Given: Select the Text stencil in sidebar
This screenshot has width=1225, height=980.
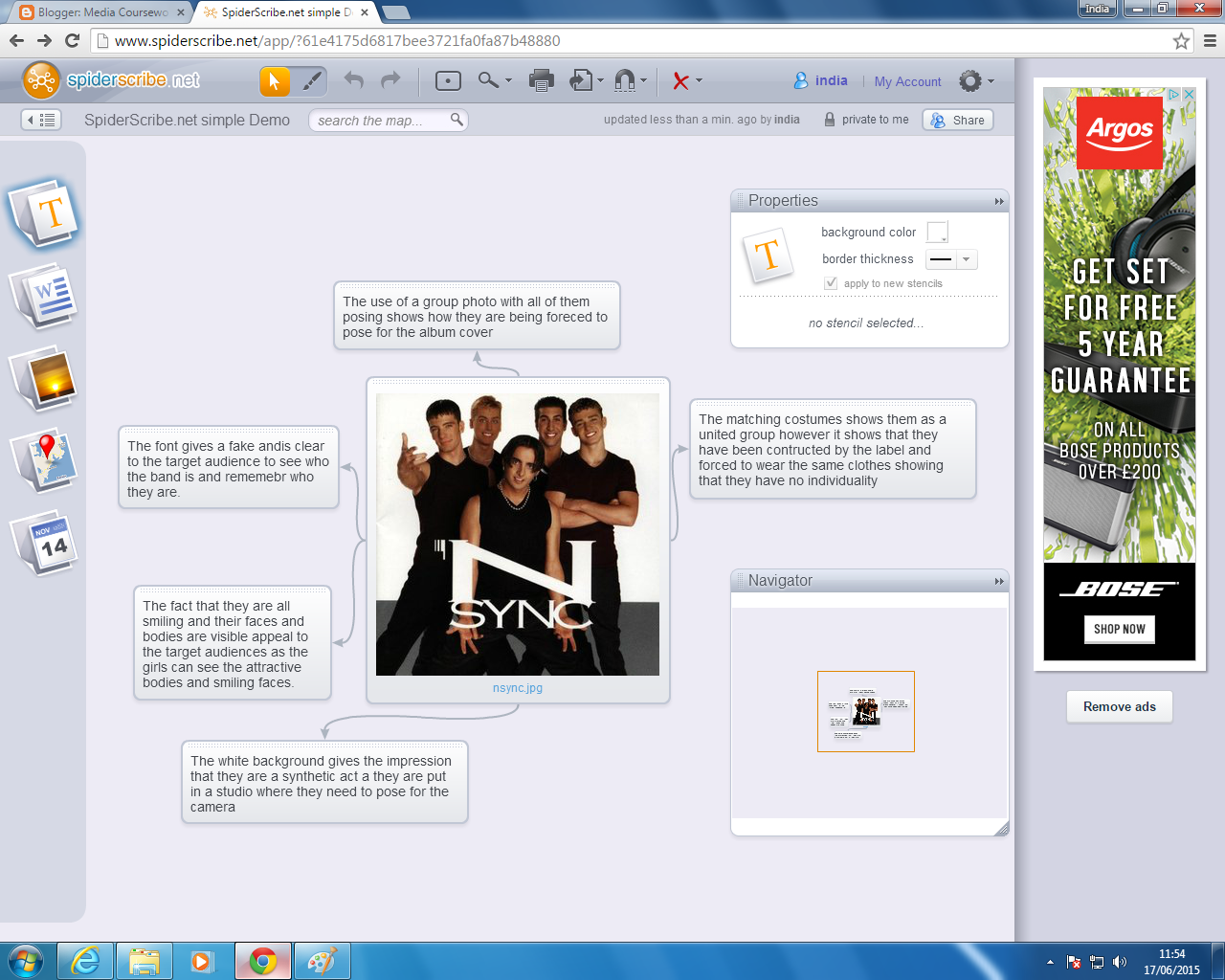Looking at the screenshot, I should click(44, 212).
